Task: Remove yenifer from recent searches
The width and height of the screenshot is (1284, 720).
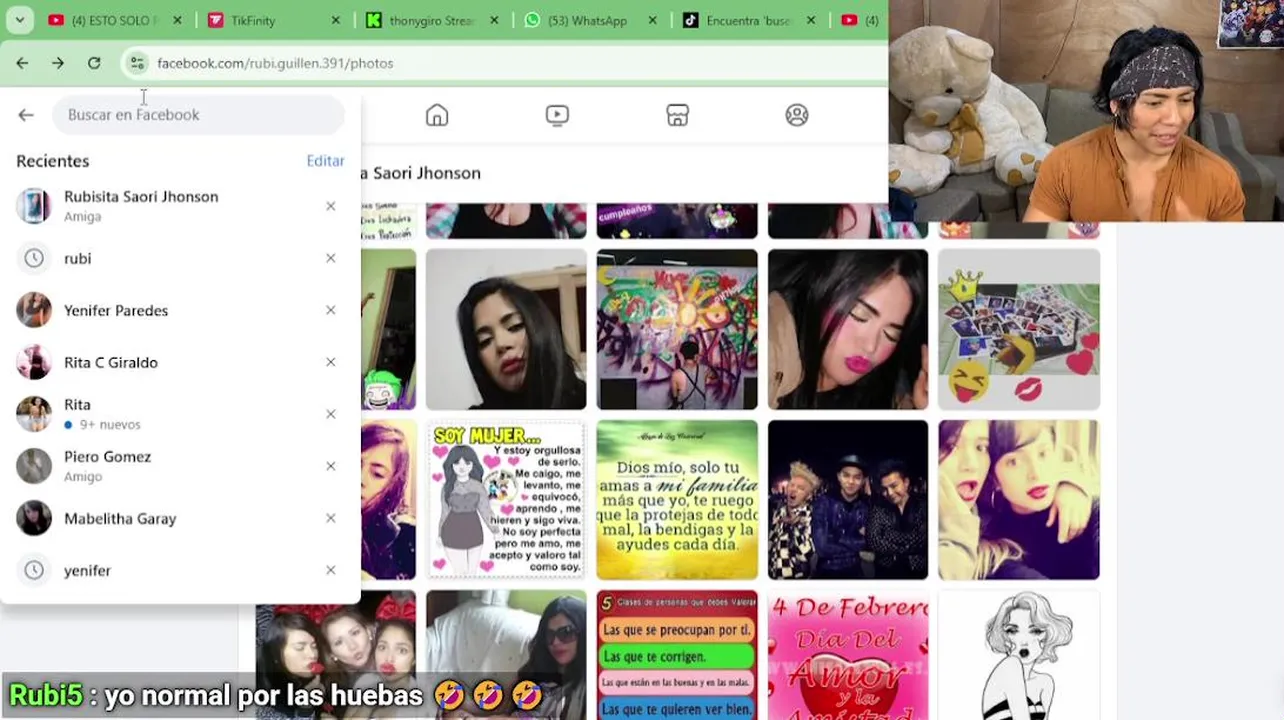Action: pyautogui.click(x=331, y=570)
